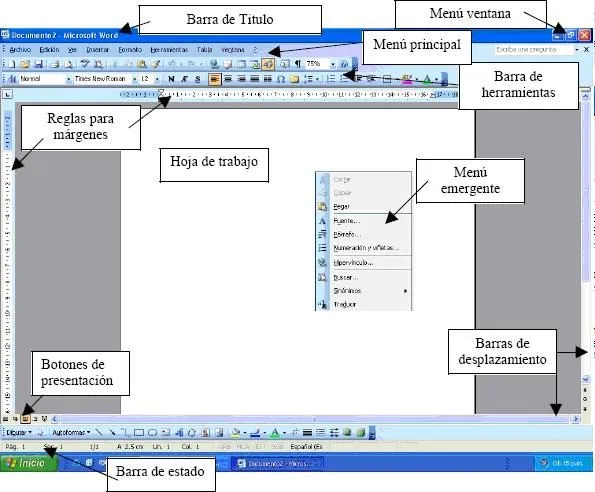Image resolution: width=595 pixels, height=492 pixels.
Task: Toggle Bold (N) formatting
Action: pos(172,79)
